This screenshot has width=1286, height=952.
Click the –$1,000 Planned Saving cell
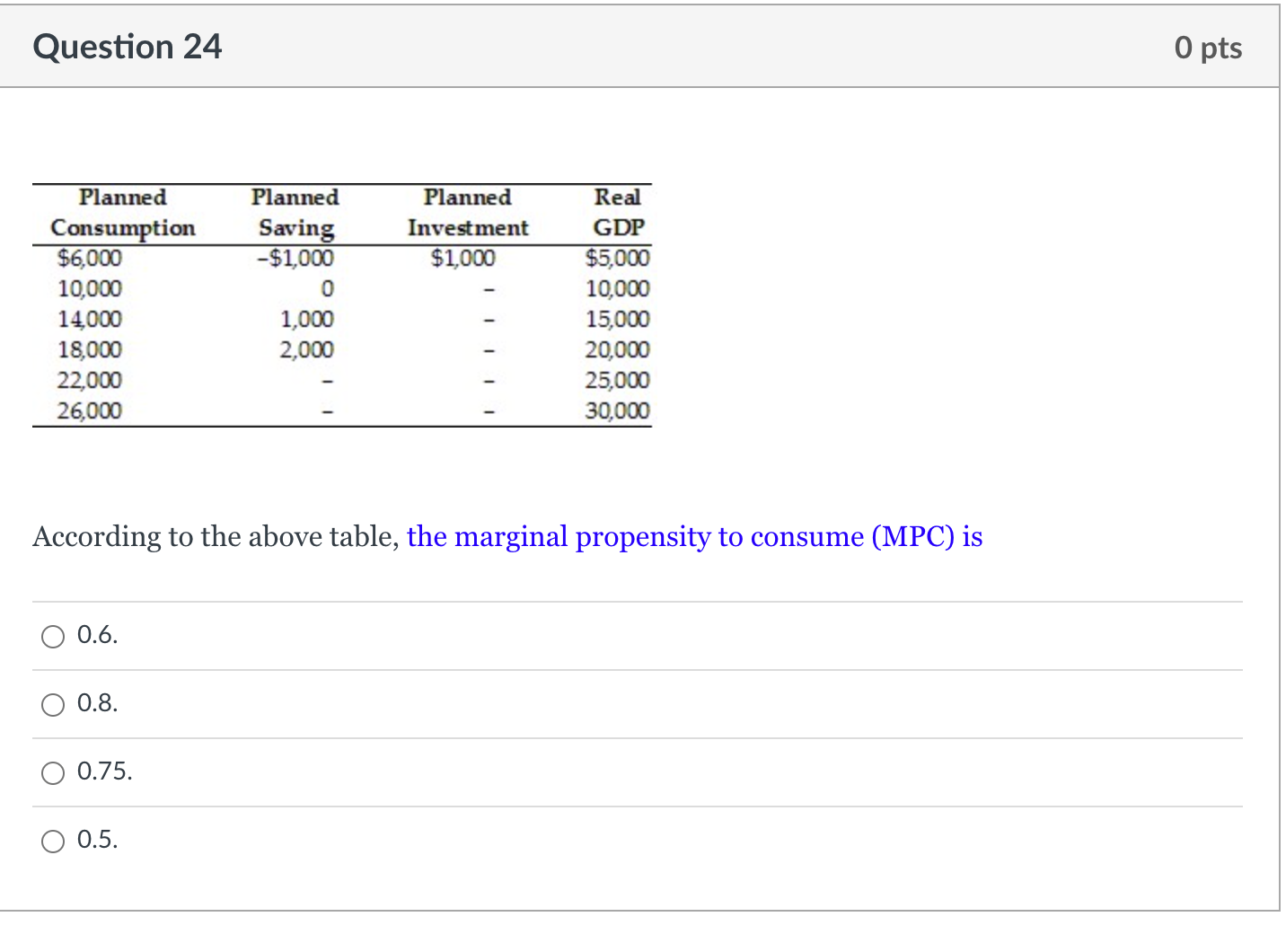click(296, 258)
